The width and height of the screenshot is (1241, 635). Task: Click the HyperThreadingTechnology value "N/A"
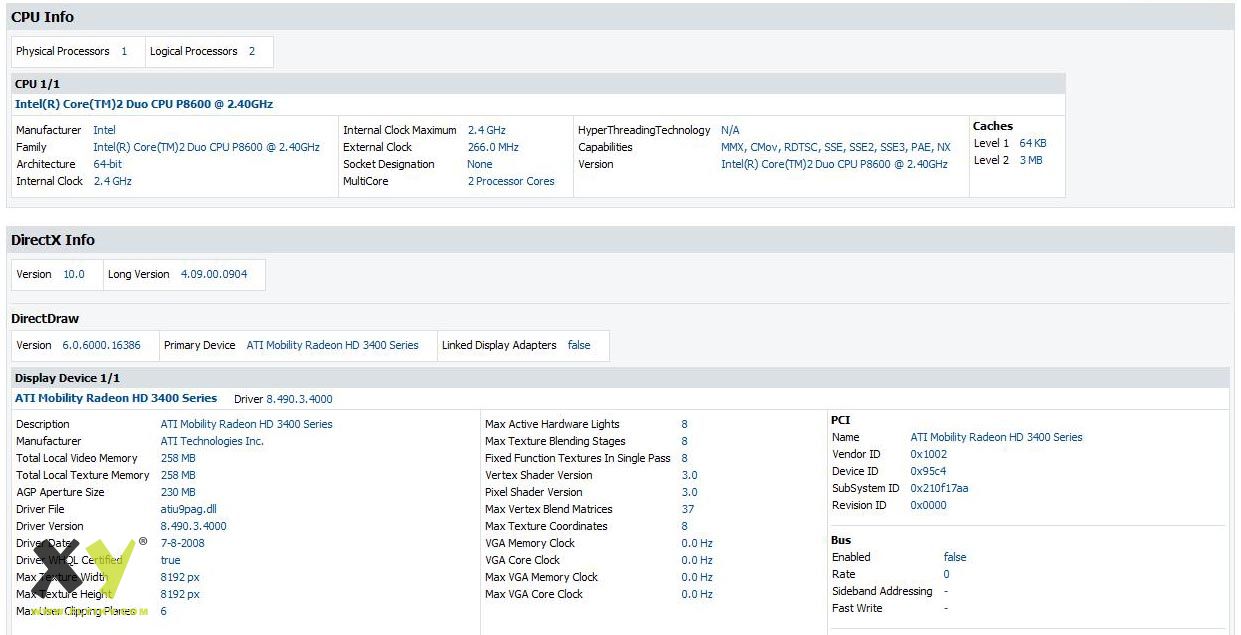730,130
